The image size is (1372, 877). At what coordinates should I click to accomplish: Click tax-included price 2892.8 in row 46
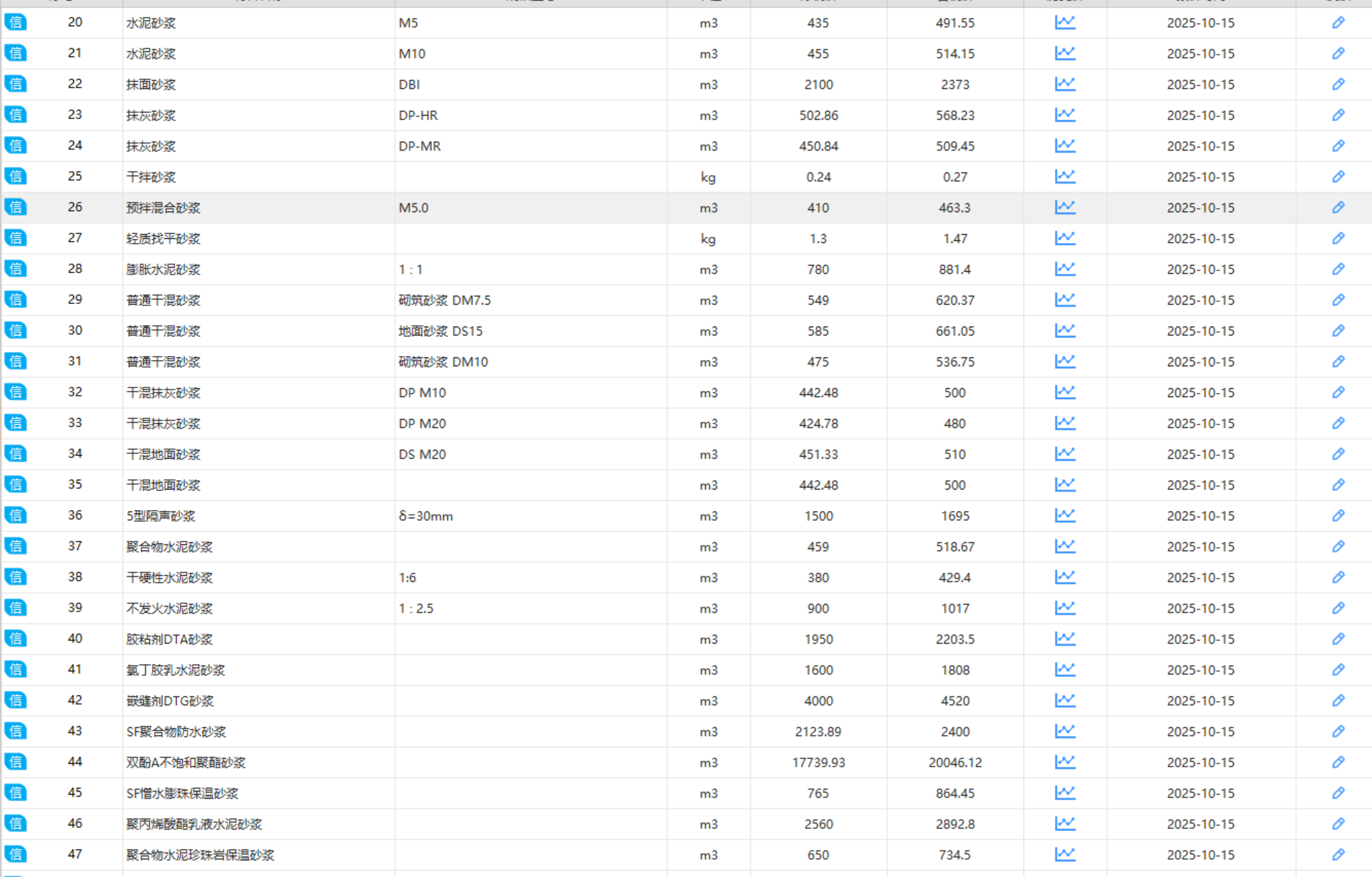point(954,824)
